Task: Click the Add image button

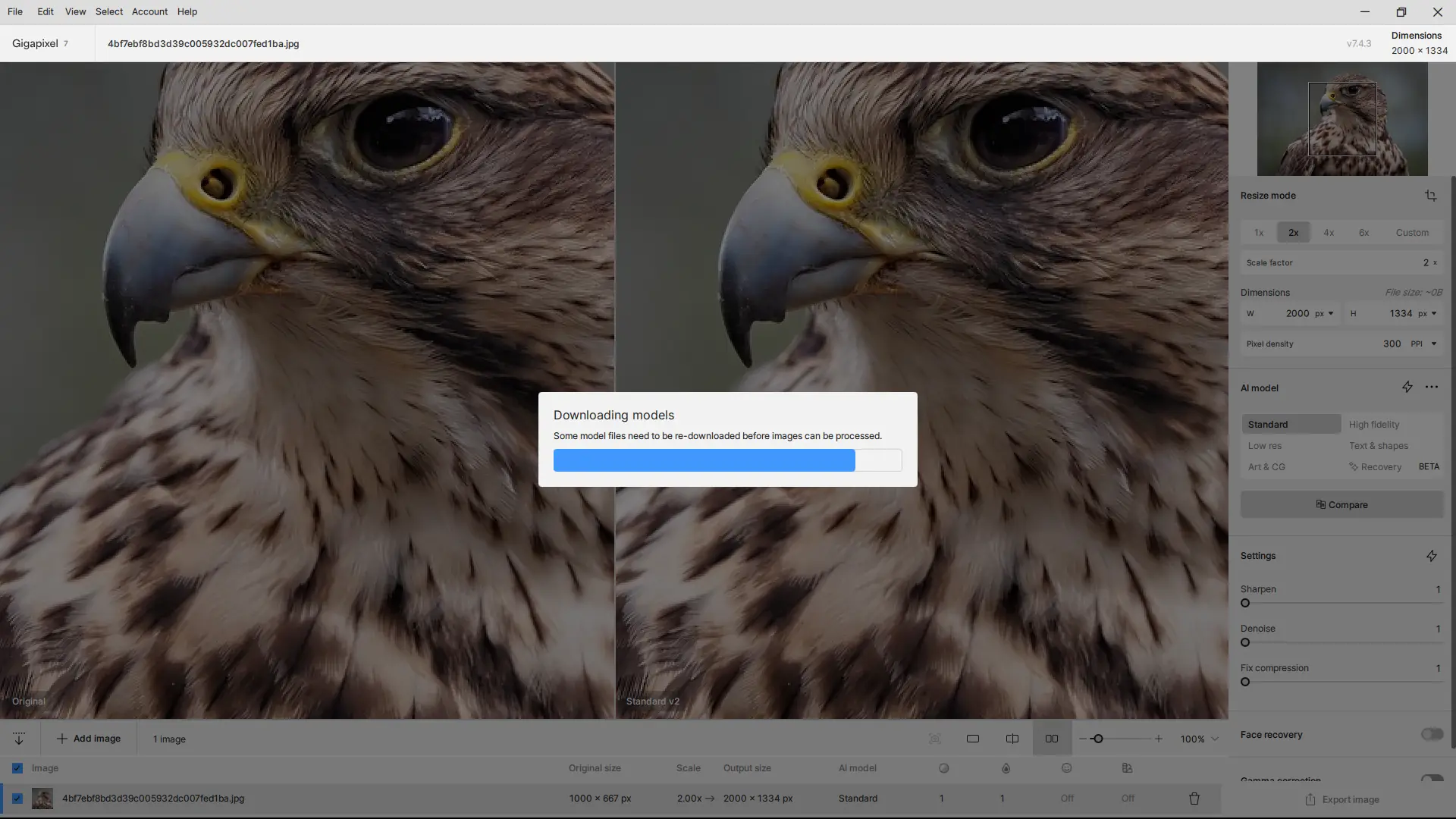Action: point(89,739)
